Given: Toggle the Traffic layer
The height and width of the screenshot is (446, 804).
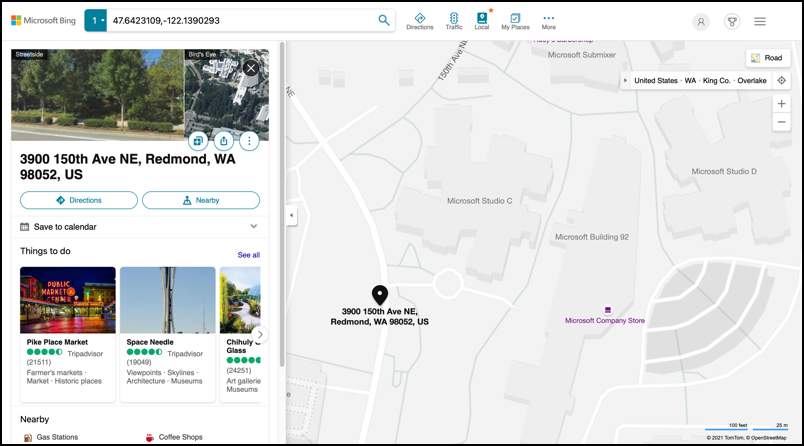Looking at the screenshot, I should coord(454,22).
